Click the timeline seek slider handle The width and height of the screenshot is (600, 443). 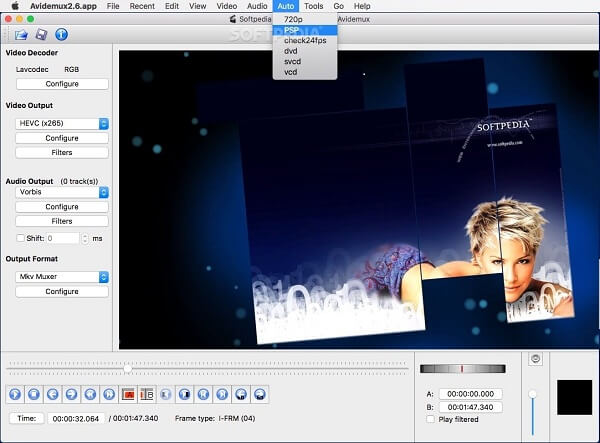pyautogui.click(x=128, y=368)
